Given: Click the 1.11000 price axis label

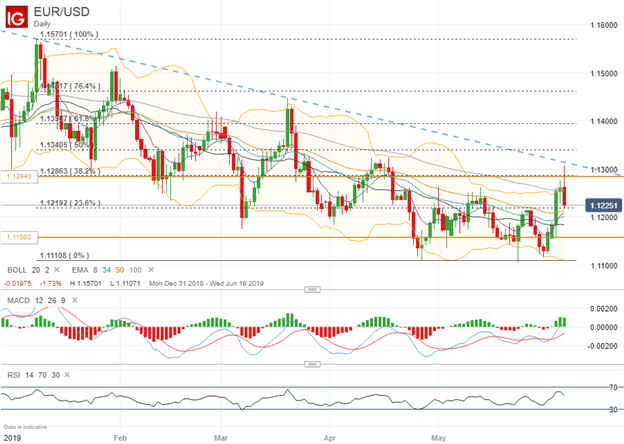Looking at the screenshot, I should coord(604,265).
